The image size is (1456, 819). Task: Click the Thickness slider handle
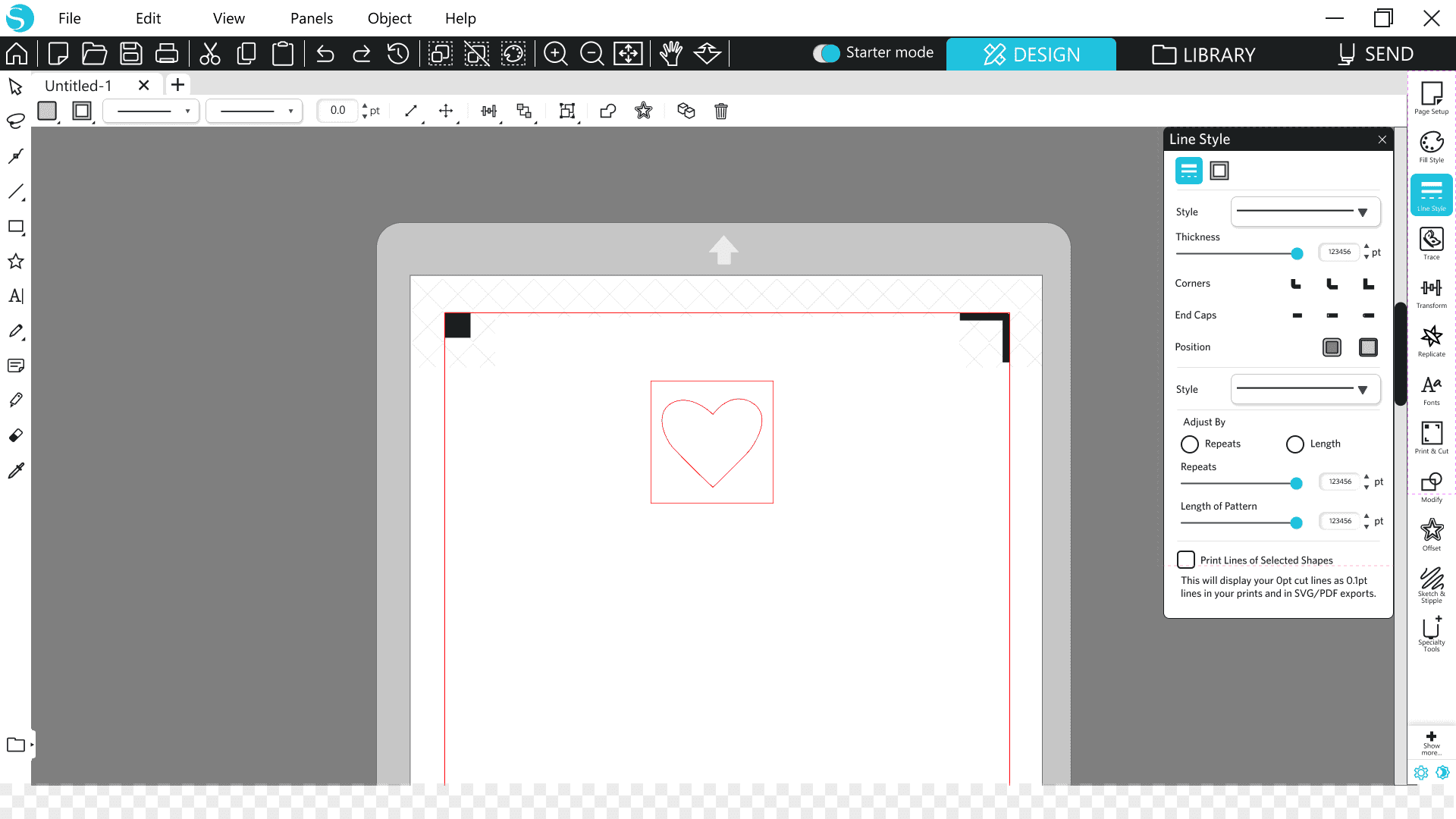coord(1297,254)
